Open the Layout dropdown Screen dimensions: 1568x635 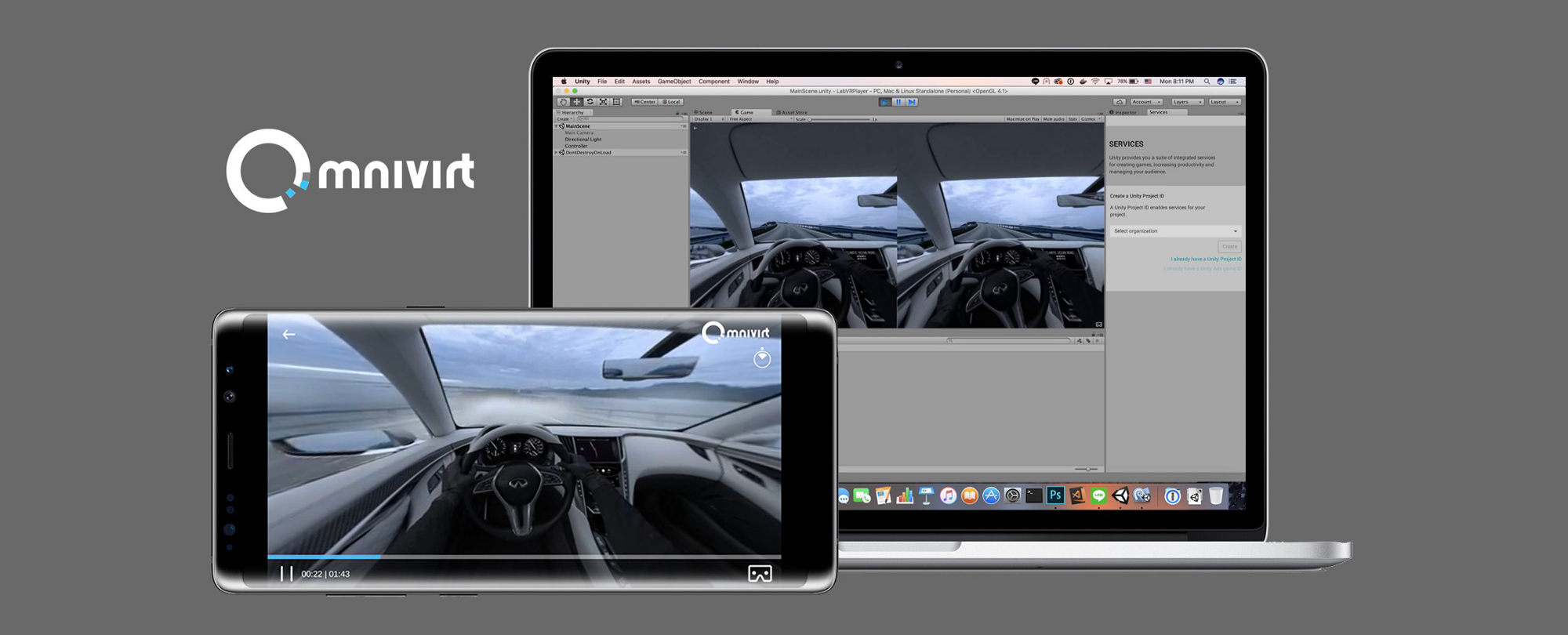click(x=1225, y=102)
